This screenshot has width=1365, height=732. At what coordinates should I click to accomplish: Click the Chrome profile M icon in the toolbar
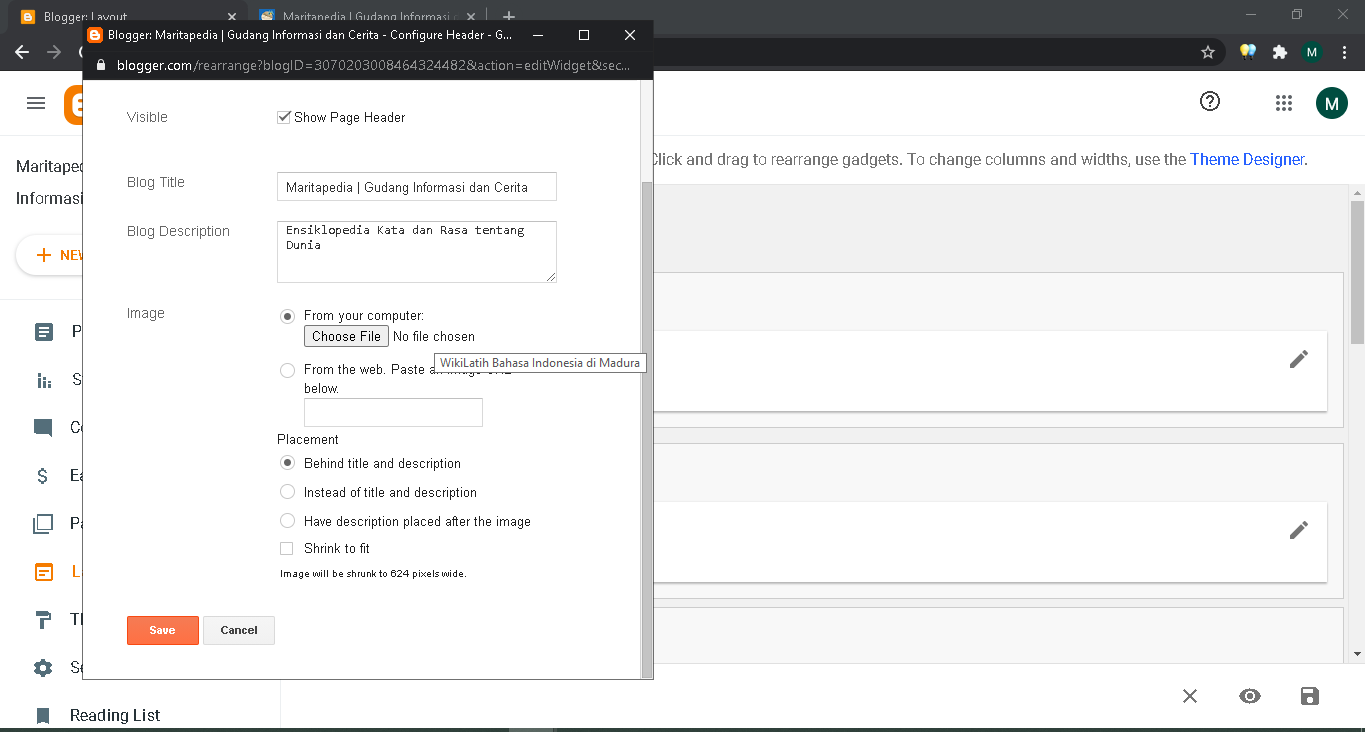(1312, 52)
